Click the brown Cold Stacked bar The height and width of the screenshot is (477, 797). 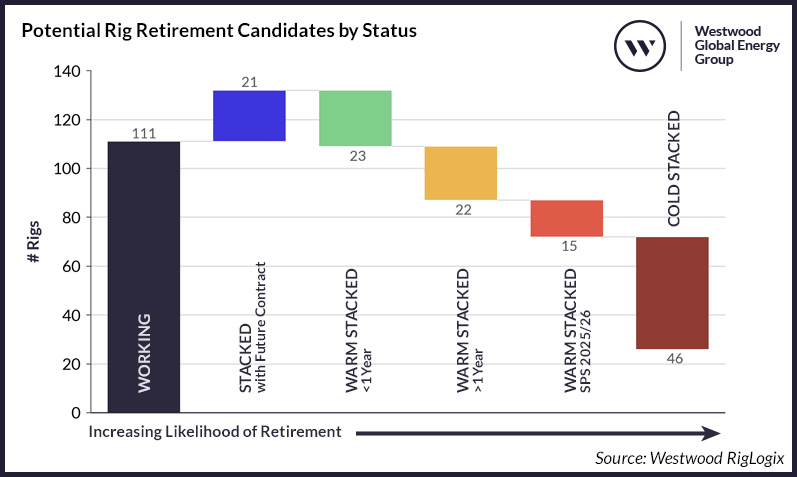click(673, 293)
